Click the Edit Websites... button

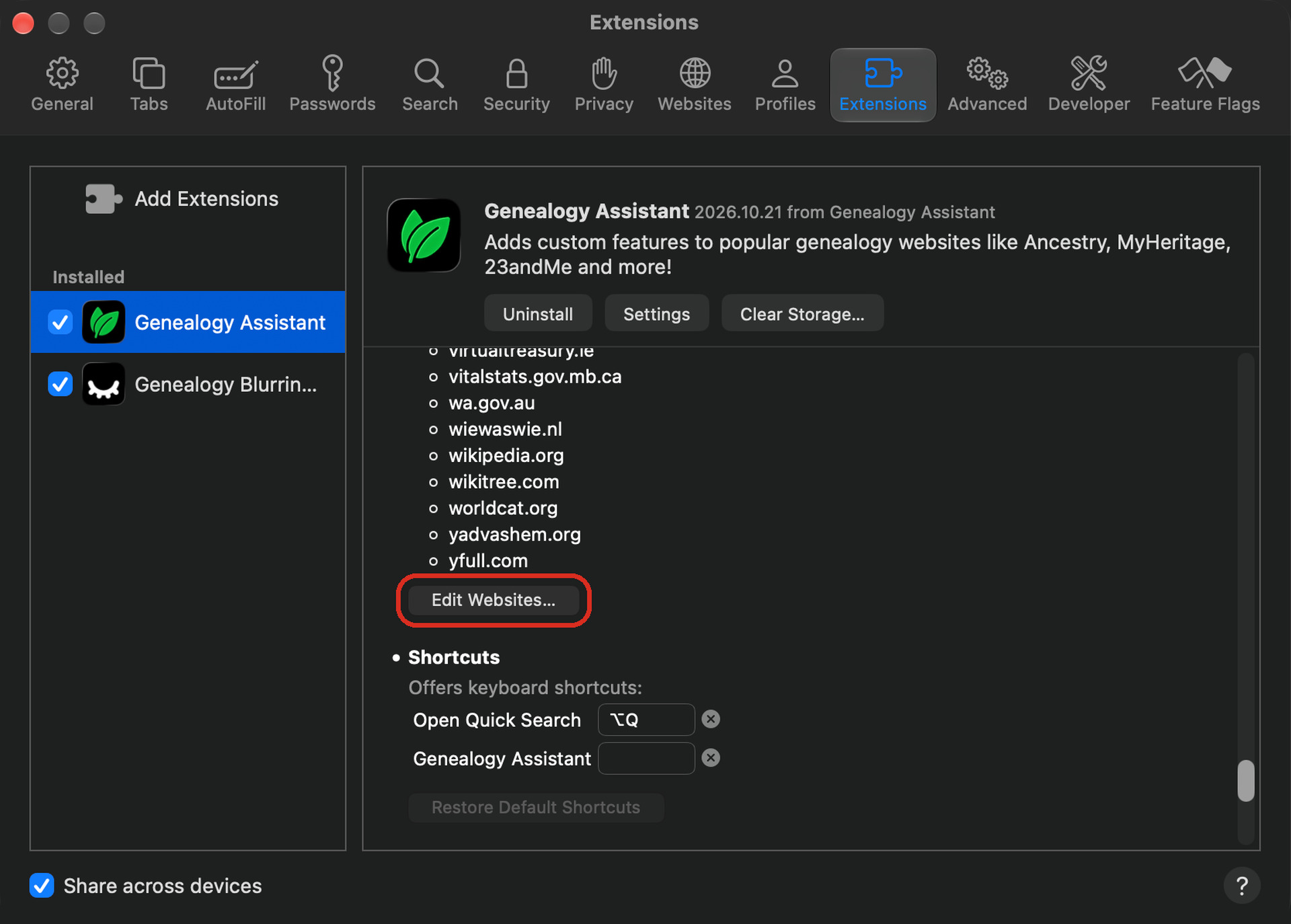(494, 600)
